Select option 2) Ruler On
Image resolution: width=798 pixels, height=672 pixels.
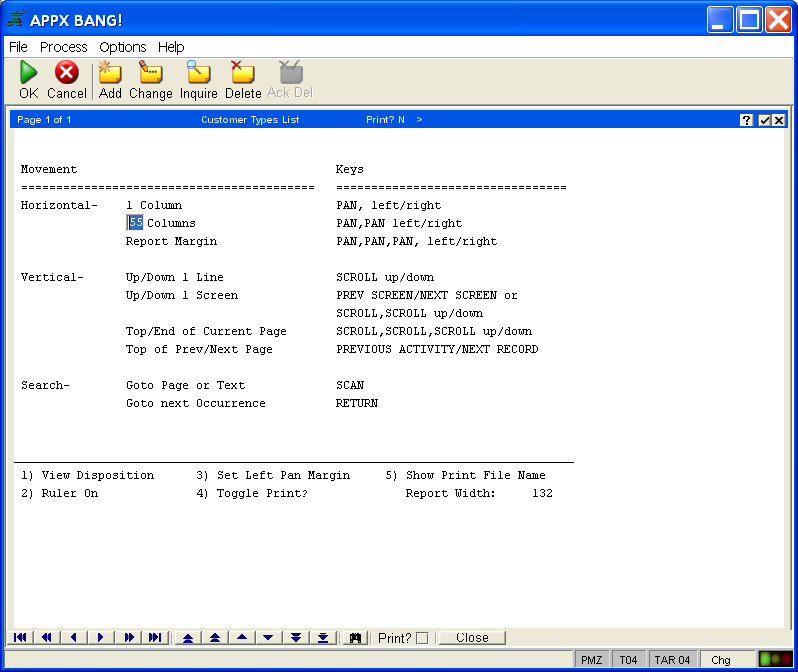click(60, 493)
